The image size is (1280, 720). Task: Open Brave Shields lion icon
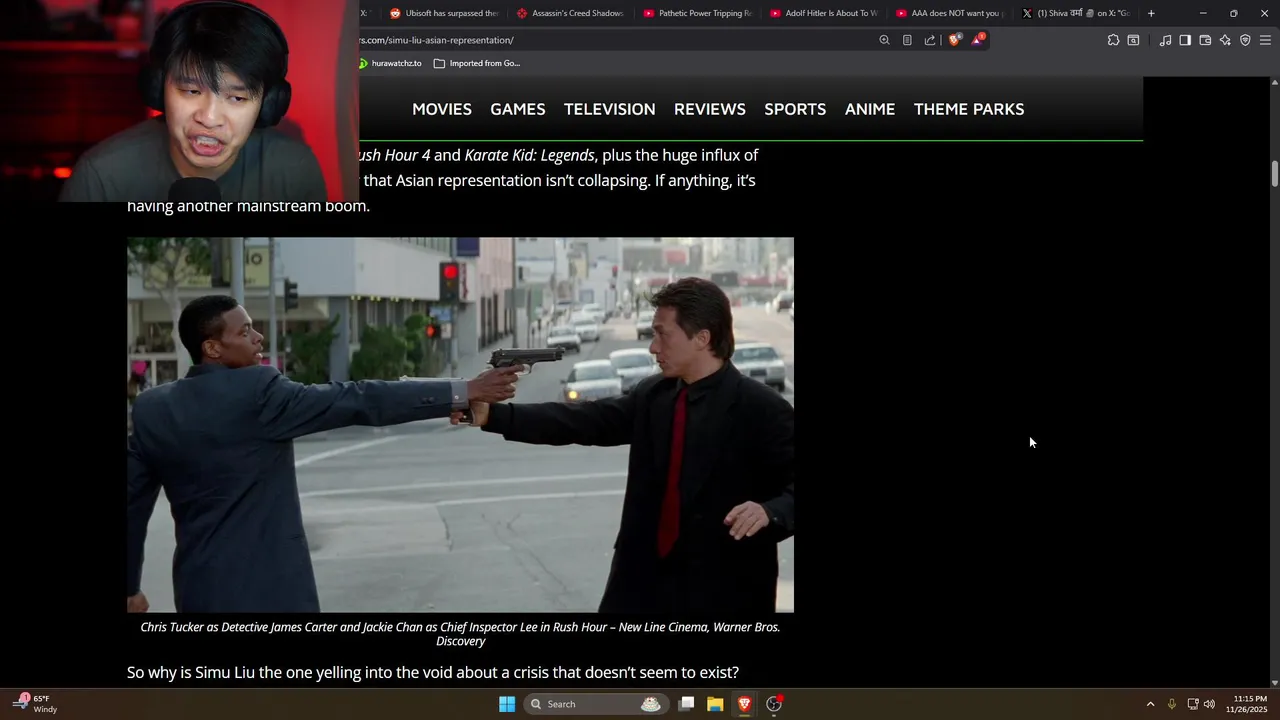coord(954,40)
